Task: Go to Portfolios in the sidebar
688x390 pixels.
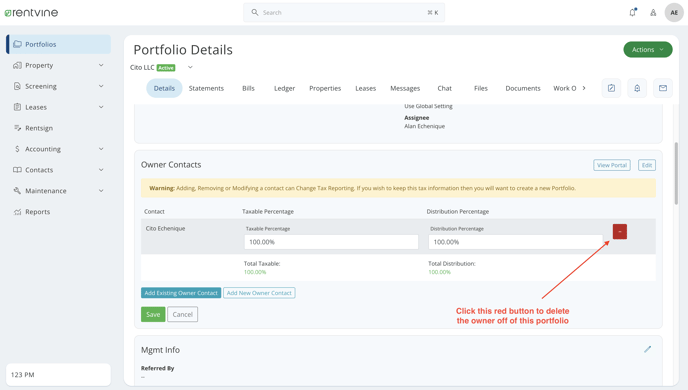Action: [58, 44]
